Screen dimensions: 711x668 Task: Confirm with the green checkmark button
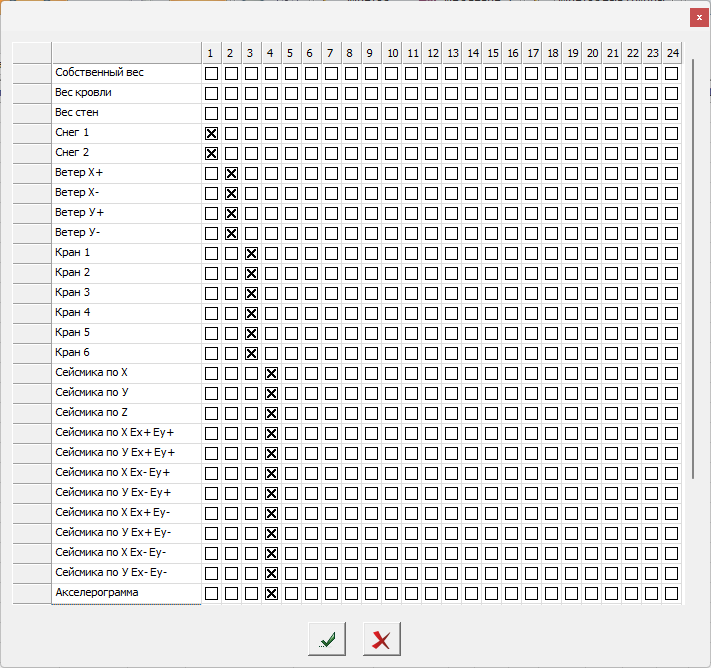click(327, 640)
